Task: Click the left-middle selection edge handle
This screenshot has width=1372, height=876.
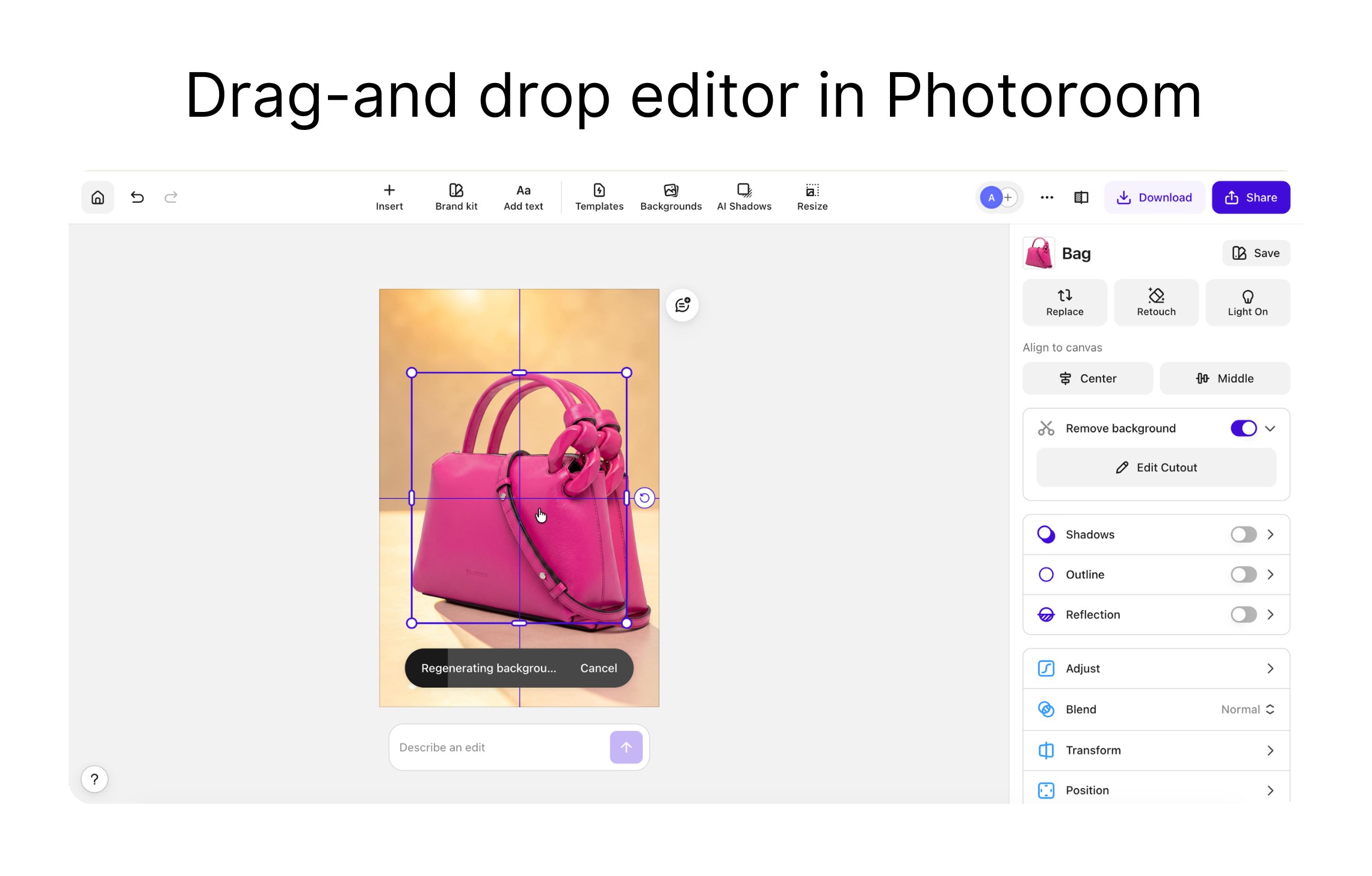Action: coord(412,498)
